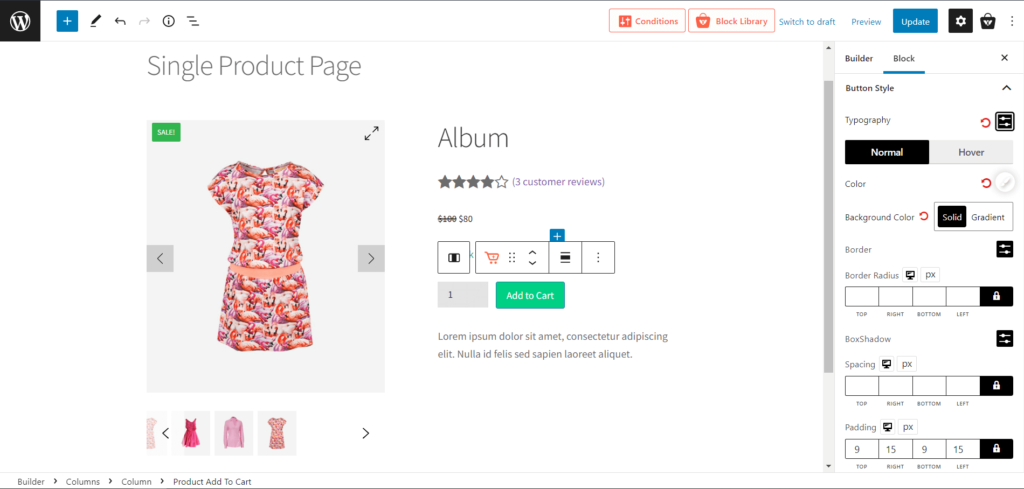
Task: Select Gradient background color type
Action: point(988,217)
